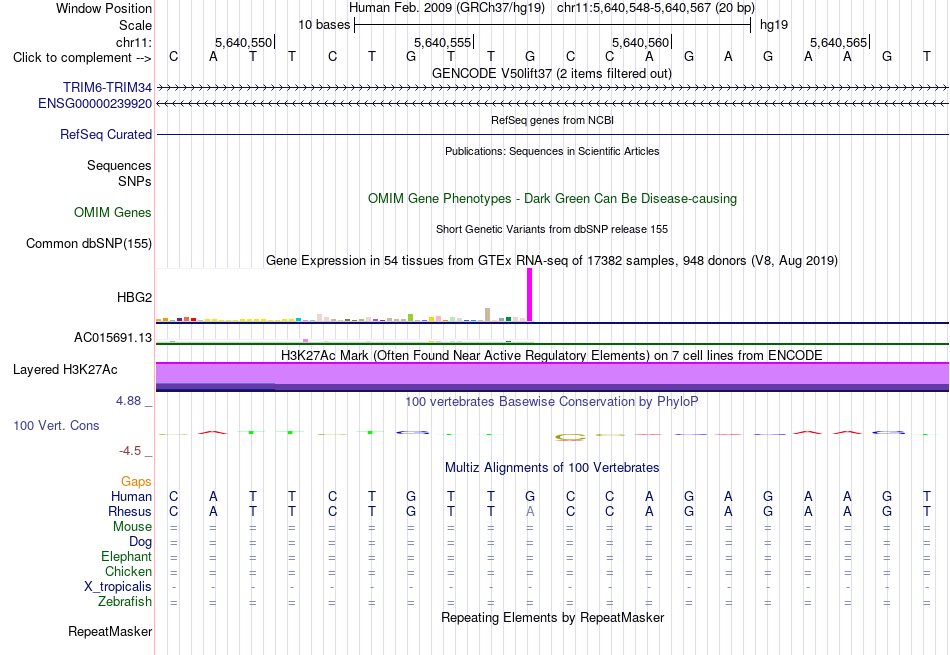Click the 'Gene Expression in 54 tissues' GTEx title
950x655 pixels.
pos(552,261)
